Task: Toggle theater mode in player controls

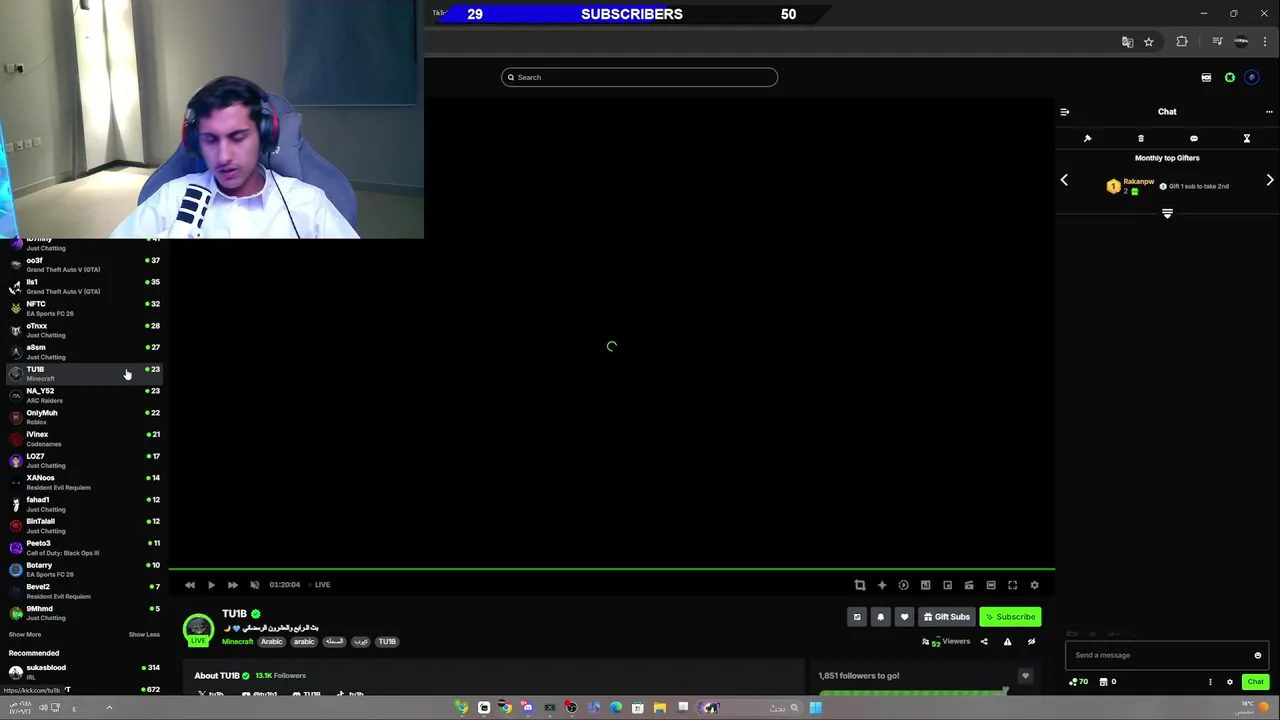Action: [991, 585]
